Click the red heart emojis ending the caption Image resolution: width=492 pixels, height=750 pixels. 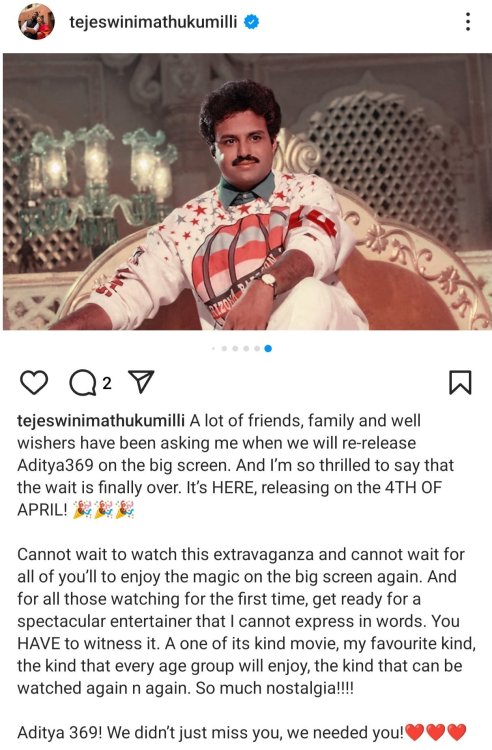coord(436,732)
